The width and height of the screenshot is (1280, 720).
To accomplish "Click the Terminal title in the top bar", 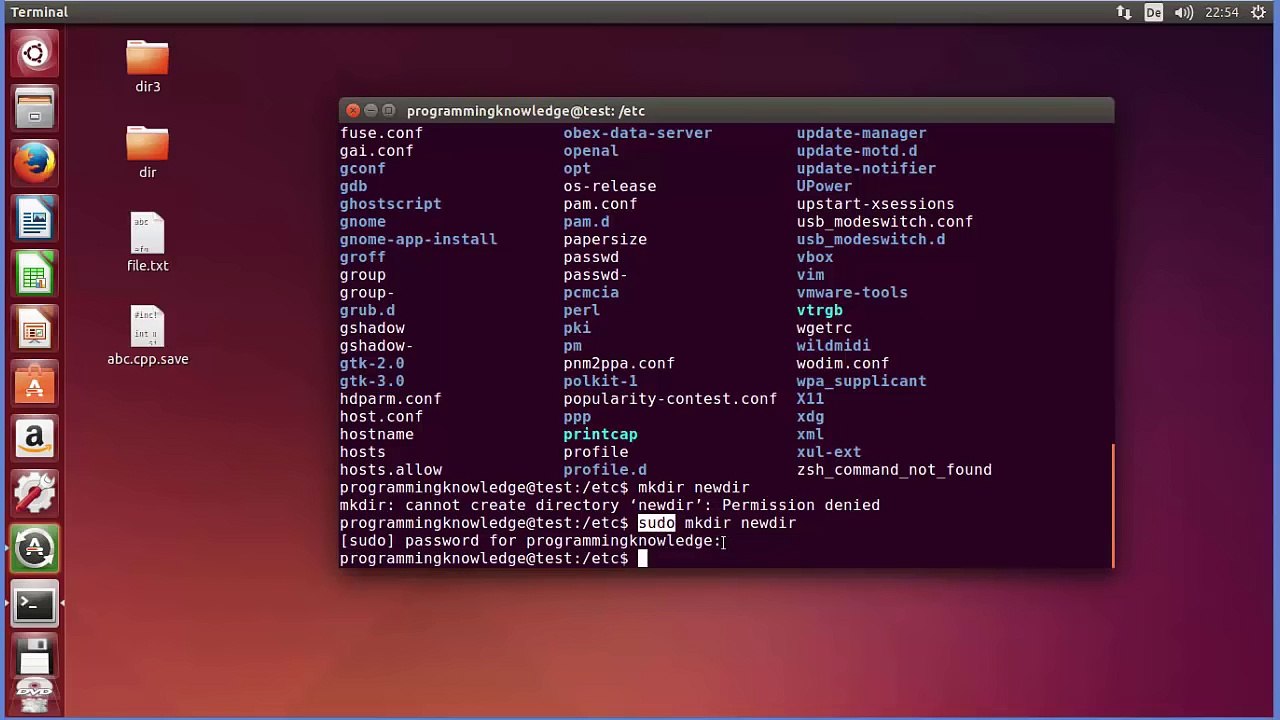I will pos(39,12).
